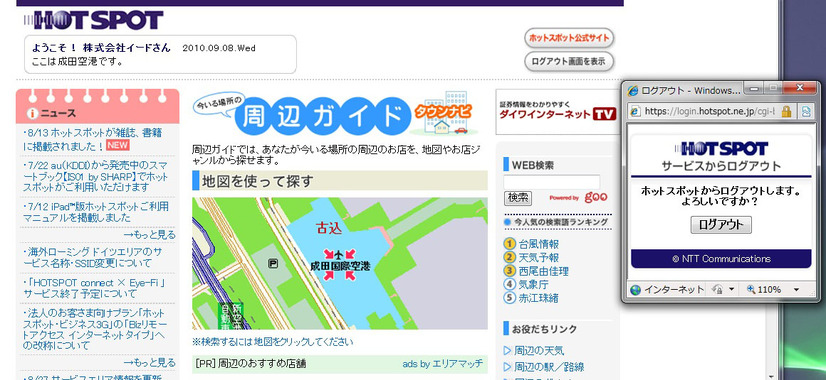
Task: Open news link 7/12 iPad版ホットスポットご利用マニュアル
Action: click(95, 211)
